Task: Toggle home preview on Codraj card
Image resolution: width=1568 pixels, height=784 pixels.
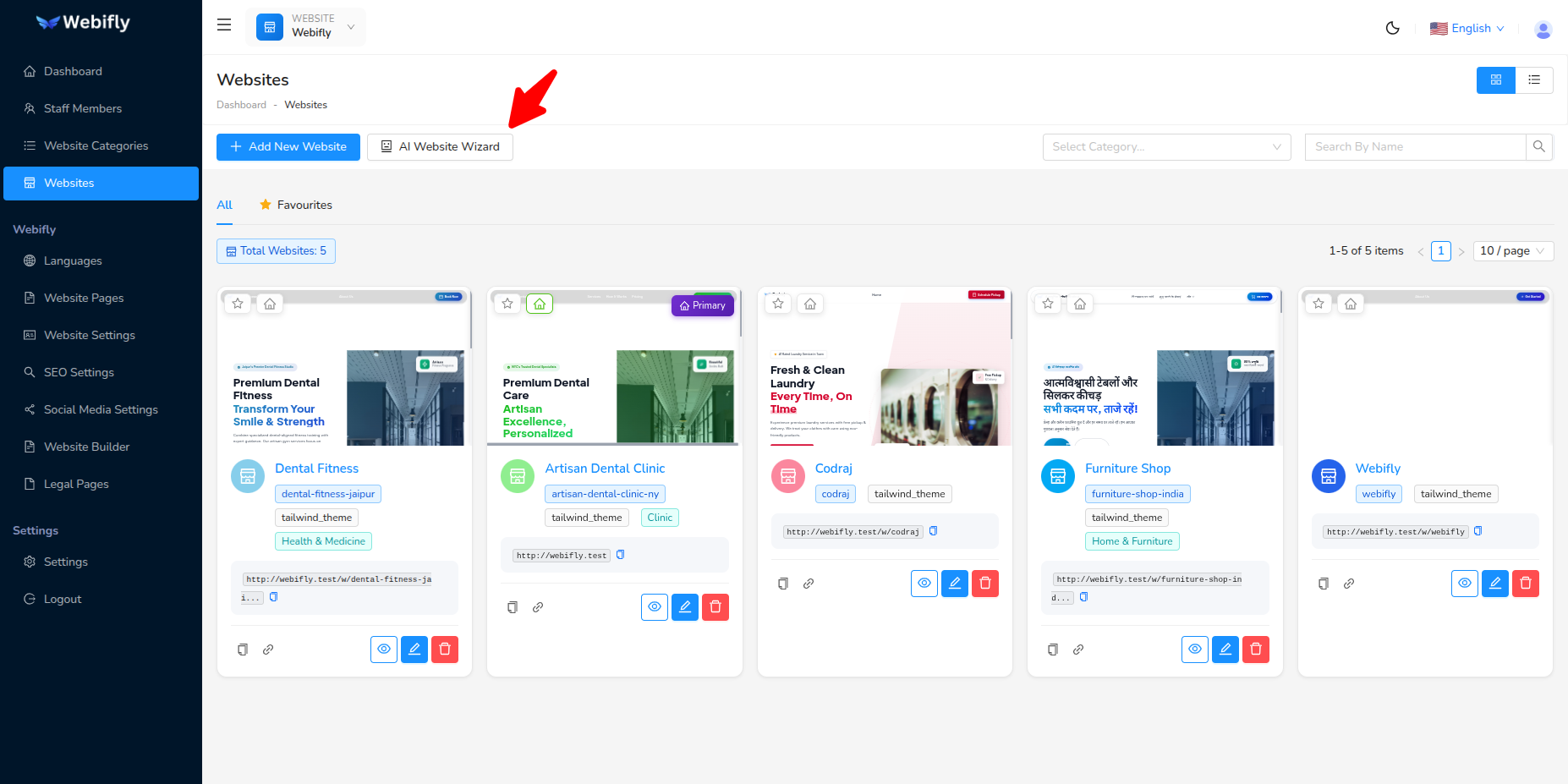Action: (x=809, y=304)
